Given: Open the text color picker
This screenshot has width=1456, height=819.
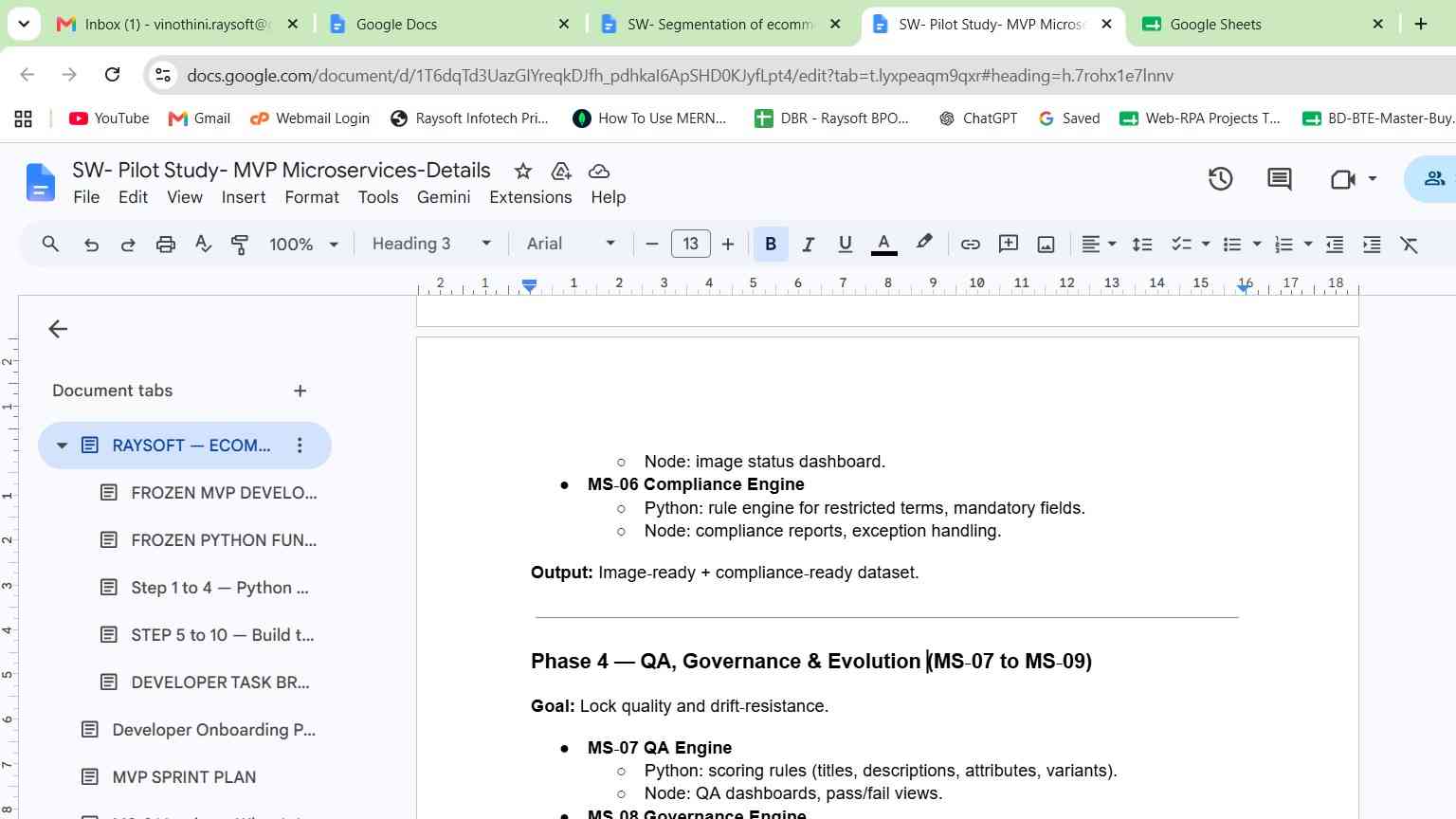Looking at the screenshot, I should pos(883,245).
